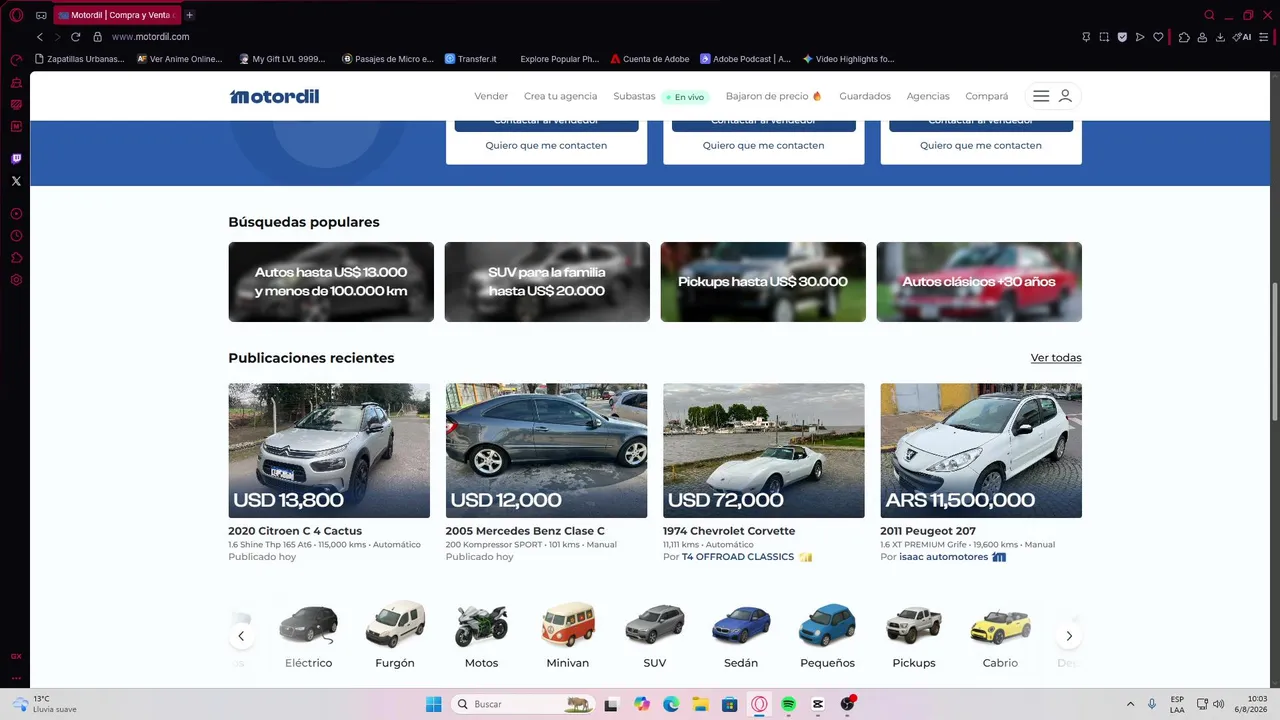Viewport: 1280px width, 720px height.
Task: Go back to the previous page
Action: pyautogui.click(x=40, y=37)
